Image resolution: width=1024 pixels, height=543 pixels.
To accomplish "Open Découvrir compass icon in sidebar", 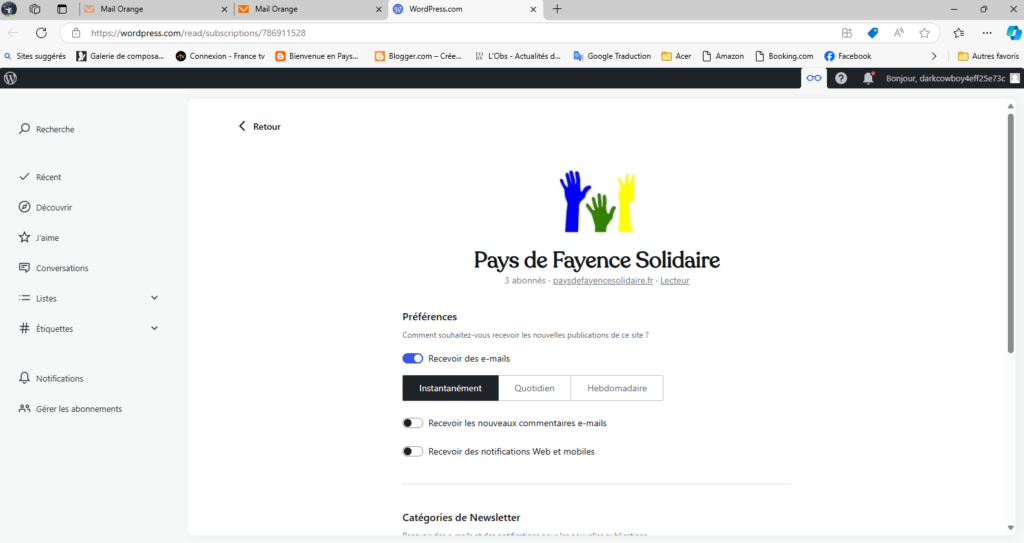I will click(25, 207).
